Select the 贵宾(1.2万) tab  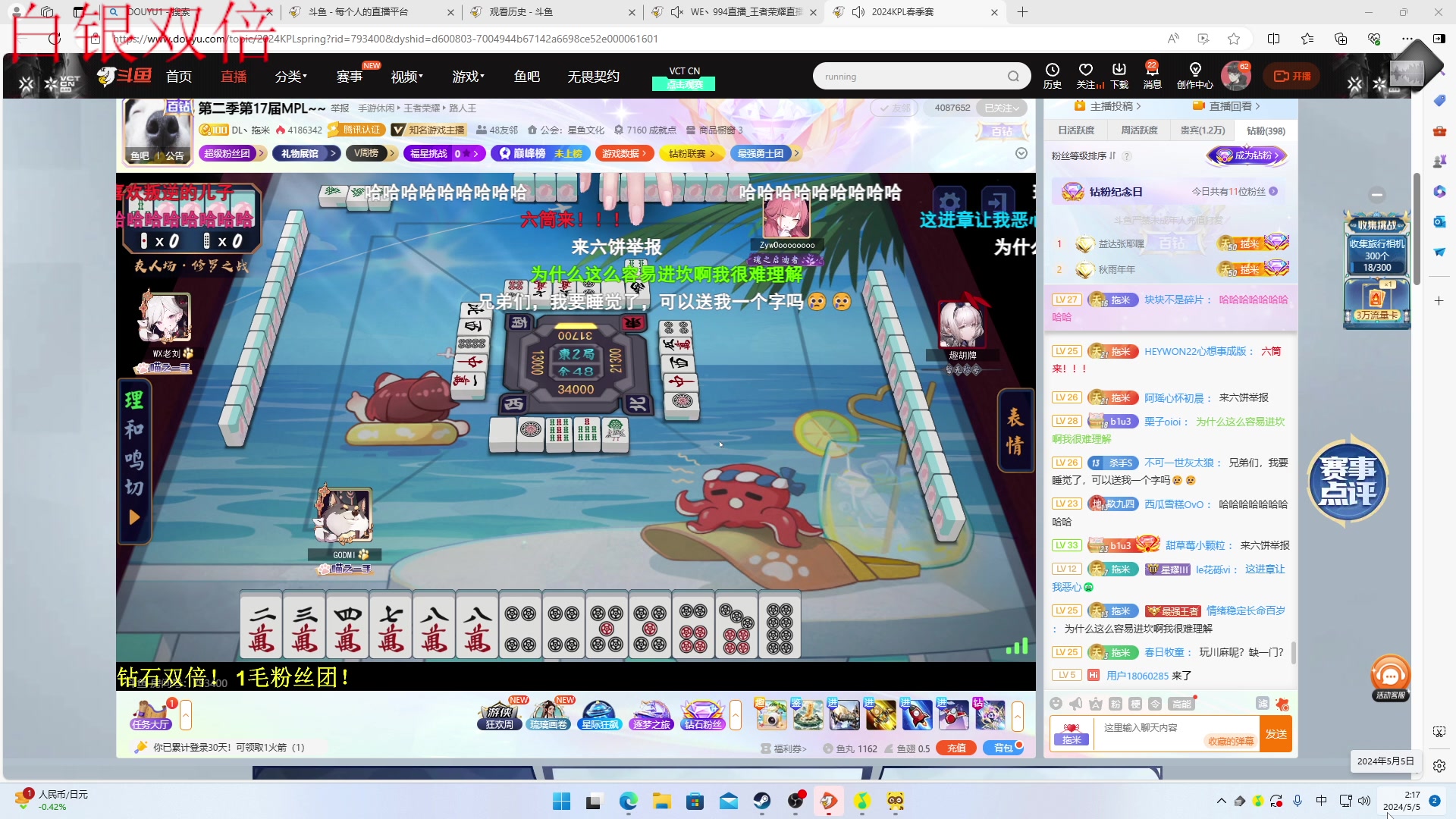pos(1202,130)
